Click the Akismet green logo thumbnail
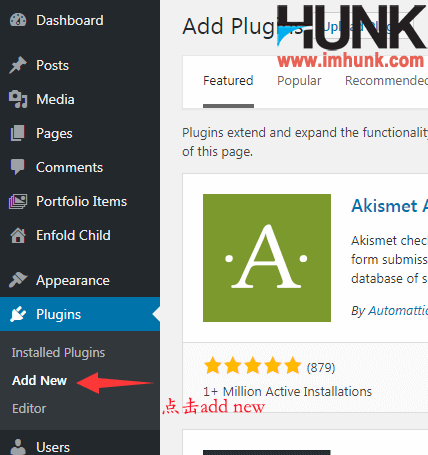Image resolution: width=428 pixels, height=455 pixels. 267,258
